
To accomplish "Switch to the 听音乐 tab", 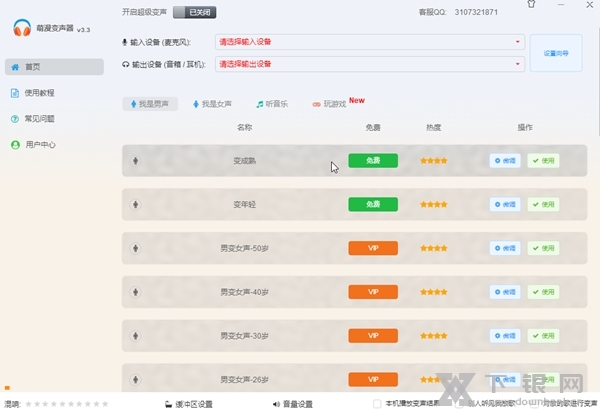I will [x=272, y=104].
